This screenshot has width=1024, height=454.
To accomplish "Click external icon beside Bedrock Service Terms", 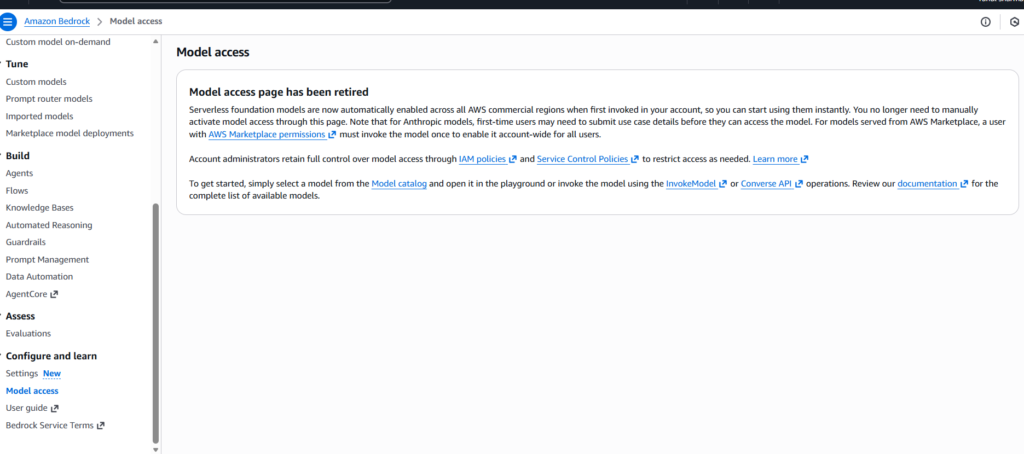I will point(100,425).
